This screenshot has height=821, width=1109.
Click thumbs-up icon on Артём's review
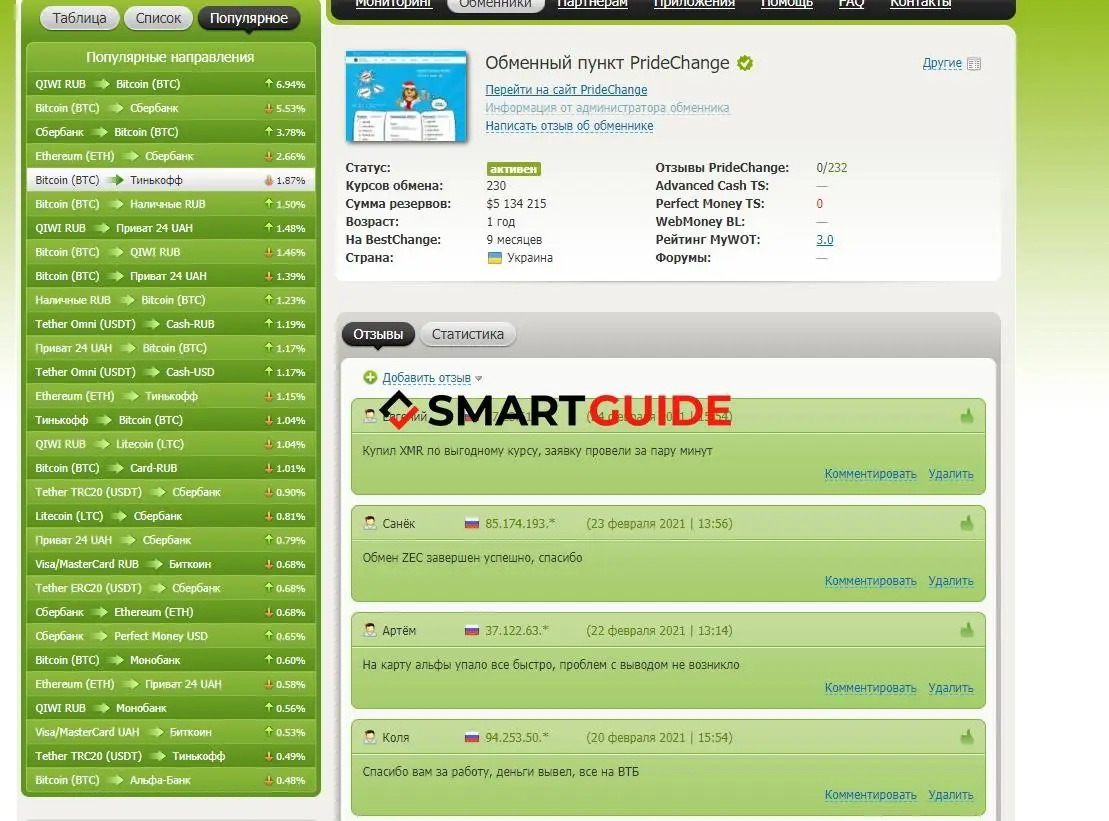pyautogui.click(x=967, y=630)
